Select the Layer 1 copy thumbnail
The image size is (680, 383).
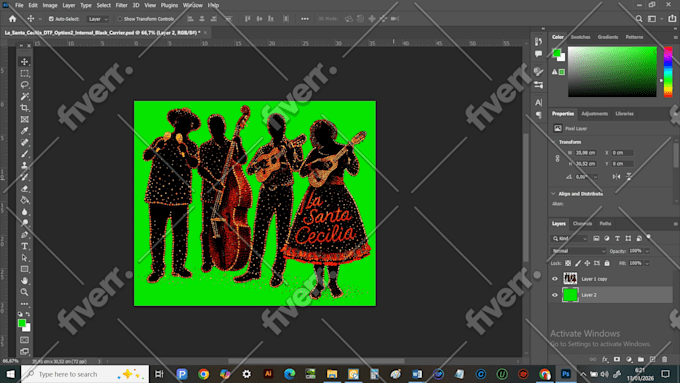(x=570, y=278)
